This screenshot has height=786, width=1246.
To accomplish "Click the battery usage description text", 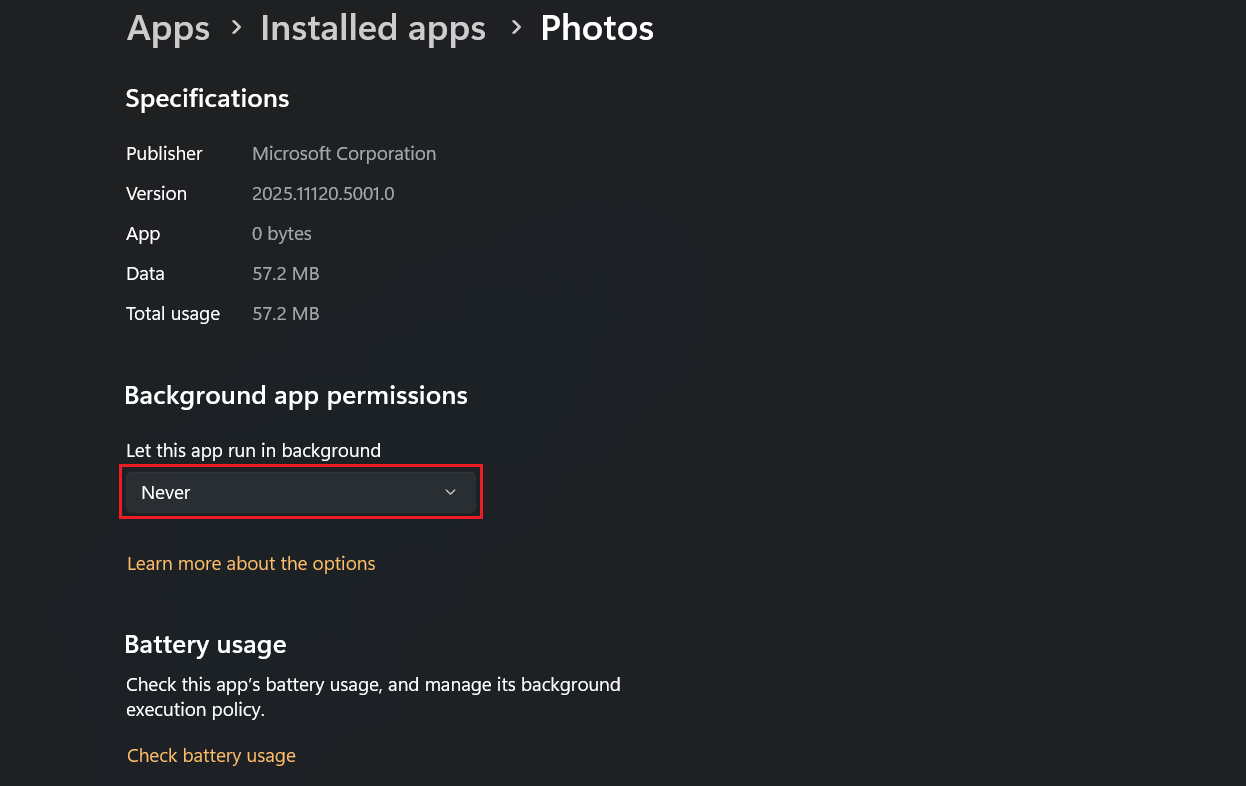I will point(373,697).
